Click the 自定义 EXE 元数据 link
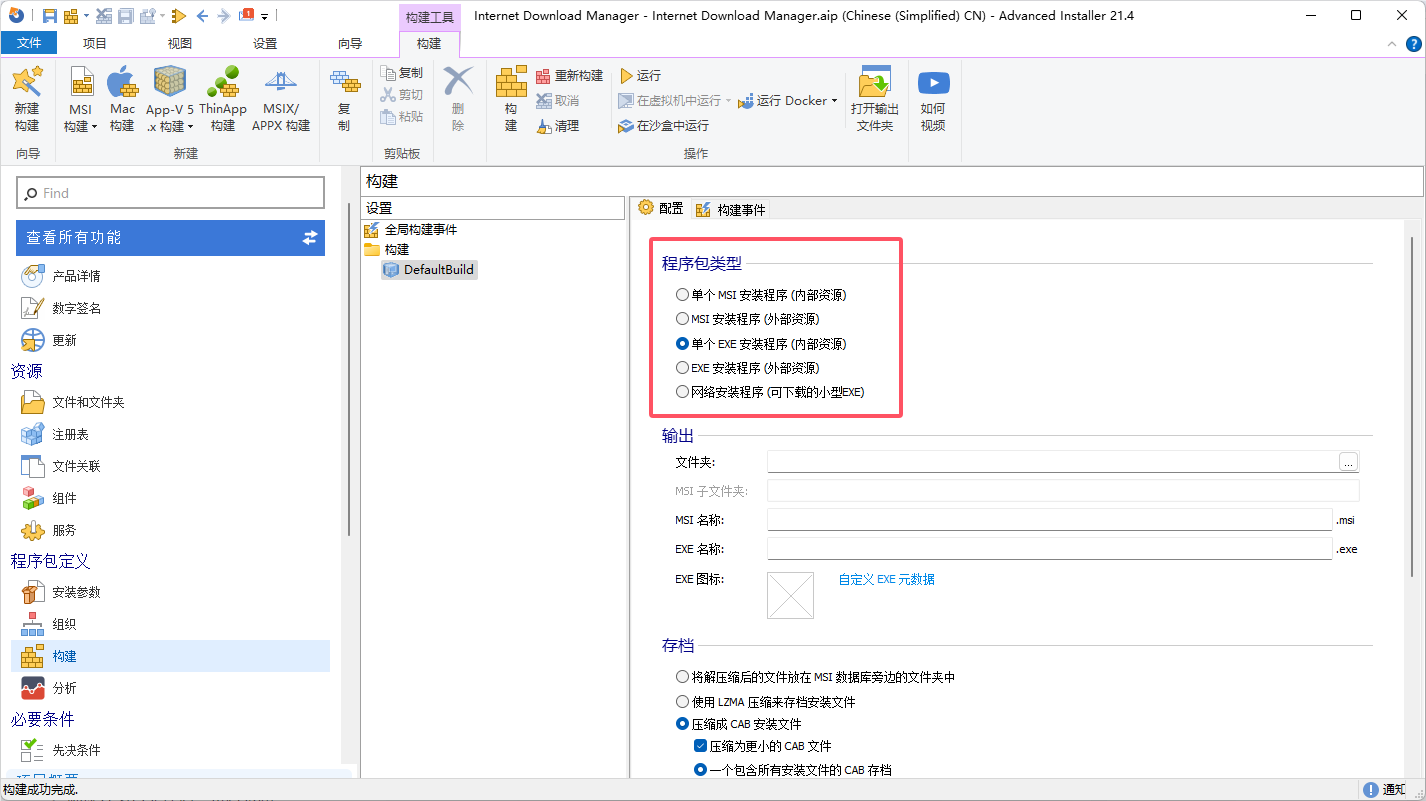The image size is (1426, 801). pos(886,579)
